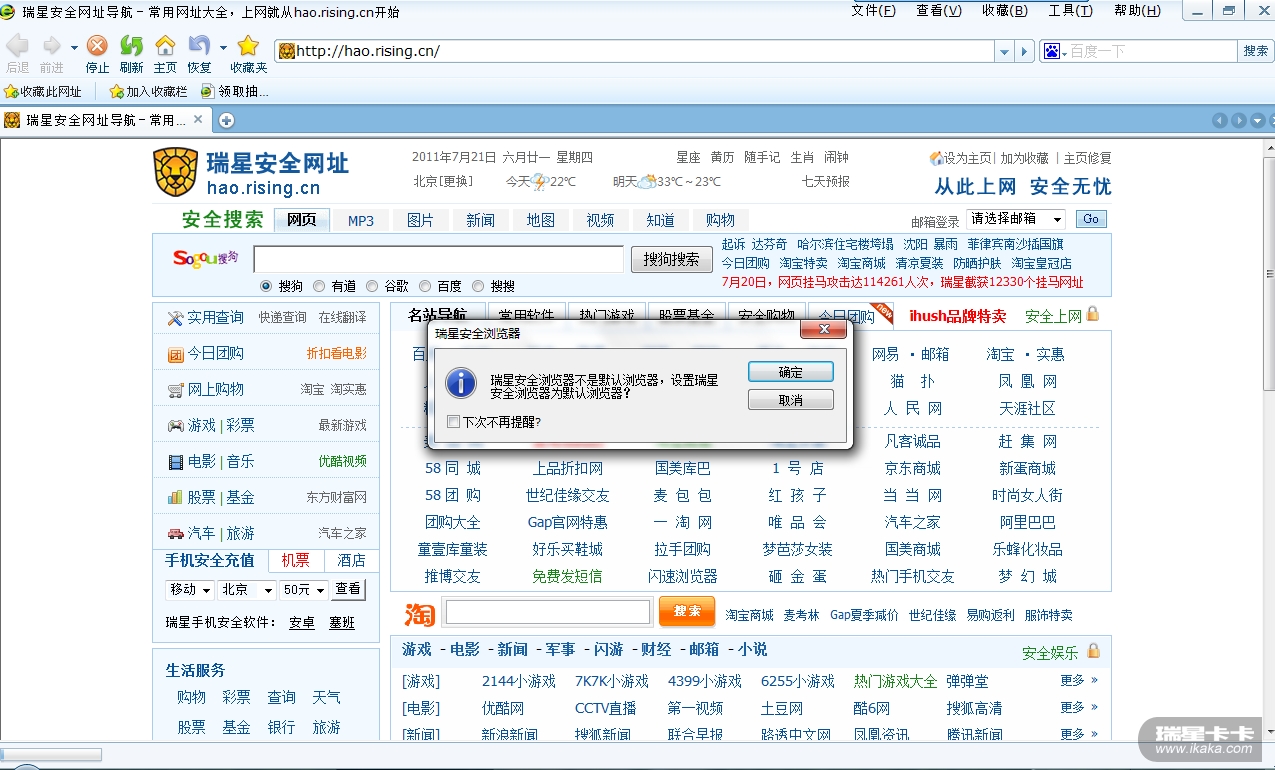
Task: Click the 搜索 button in browser toolbar
Action: [1255, 51]
